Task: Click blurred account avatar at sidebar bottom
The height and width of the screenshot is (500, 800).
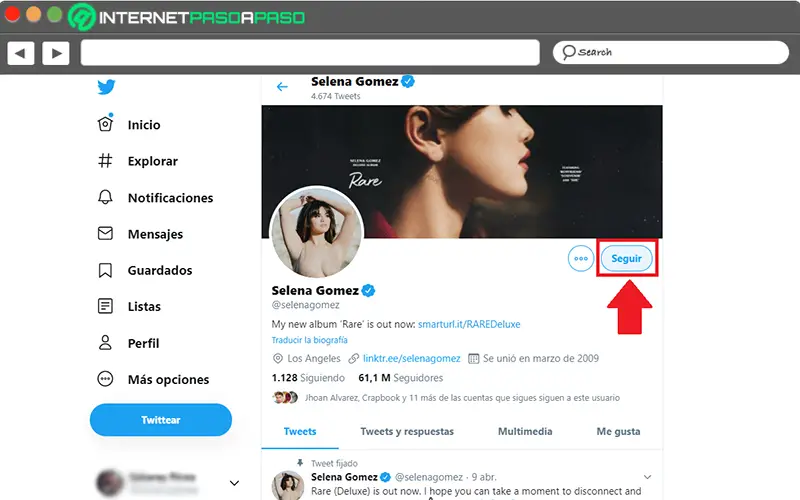Action: click(x=110, y=483)
